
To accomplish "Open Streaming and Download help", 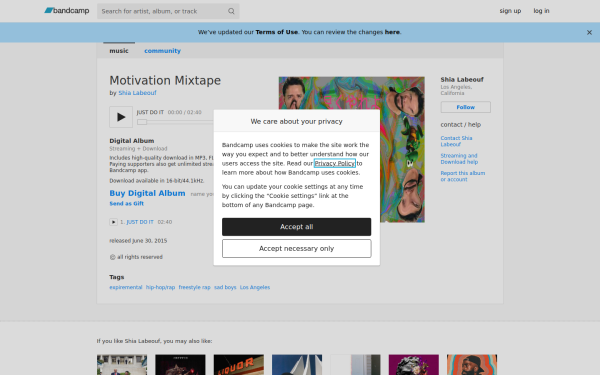I will pyautogui.click(x=459, y=159).
